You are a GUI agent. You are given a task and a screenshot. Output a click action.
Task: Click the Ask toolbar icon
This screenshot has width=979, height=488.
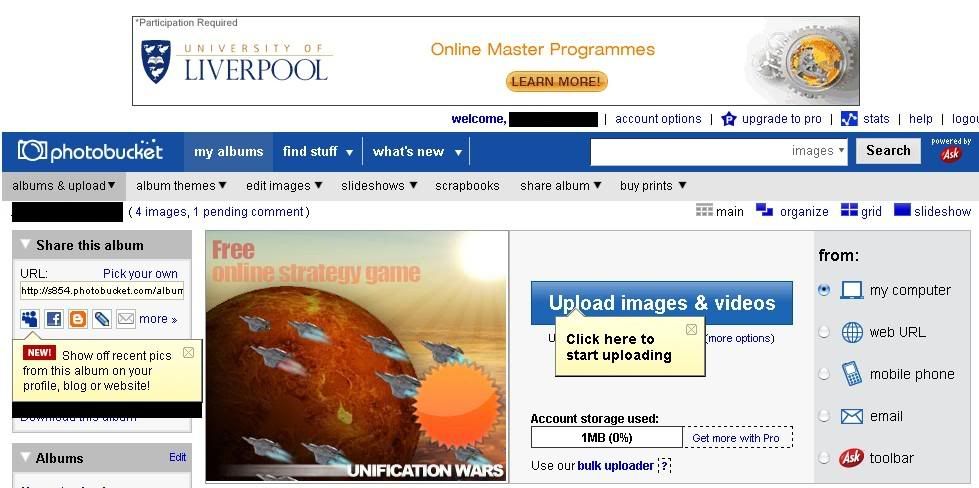pos(852,458)
